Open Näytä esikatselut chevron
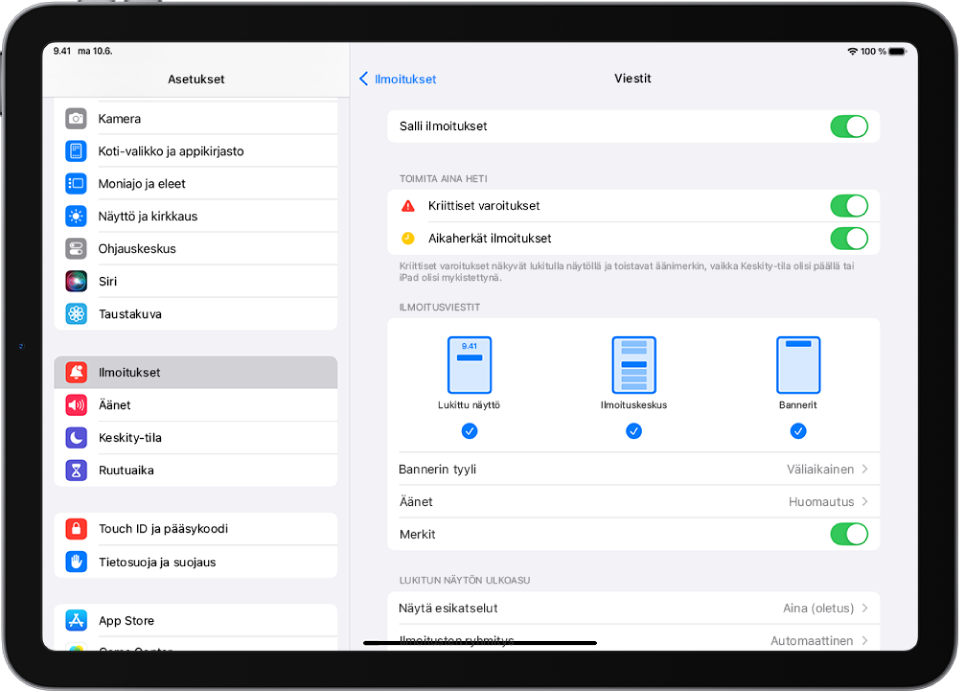The height and width of the screenshot is (692, 960). tap(864, 608)
